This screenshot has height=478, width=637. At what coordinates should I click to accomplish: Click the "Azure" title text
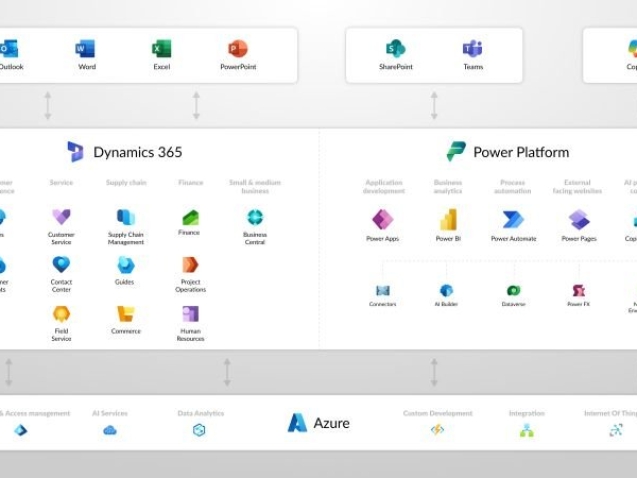click(x=332, y=423)
